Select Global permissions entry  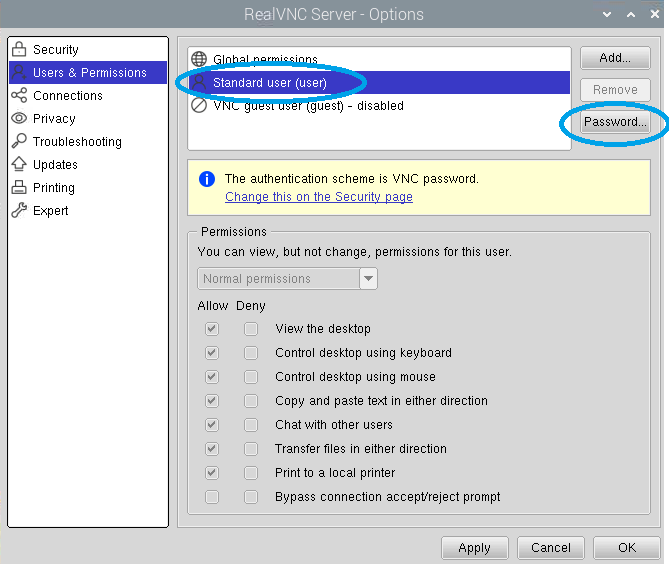379,59
